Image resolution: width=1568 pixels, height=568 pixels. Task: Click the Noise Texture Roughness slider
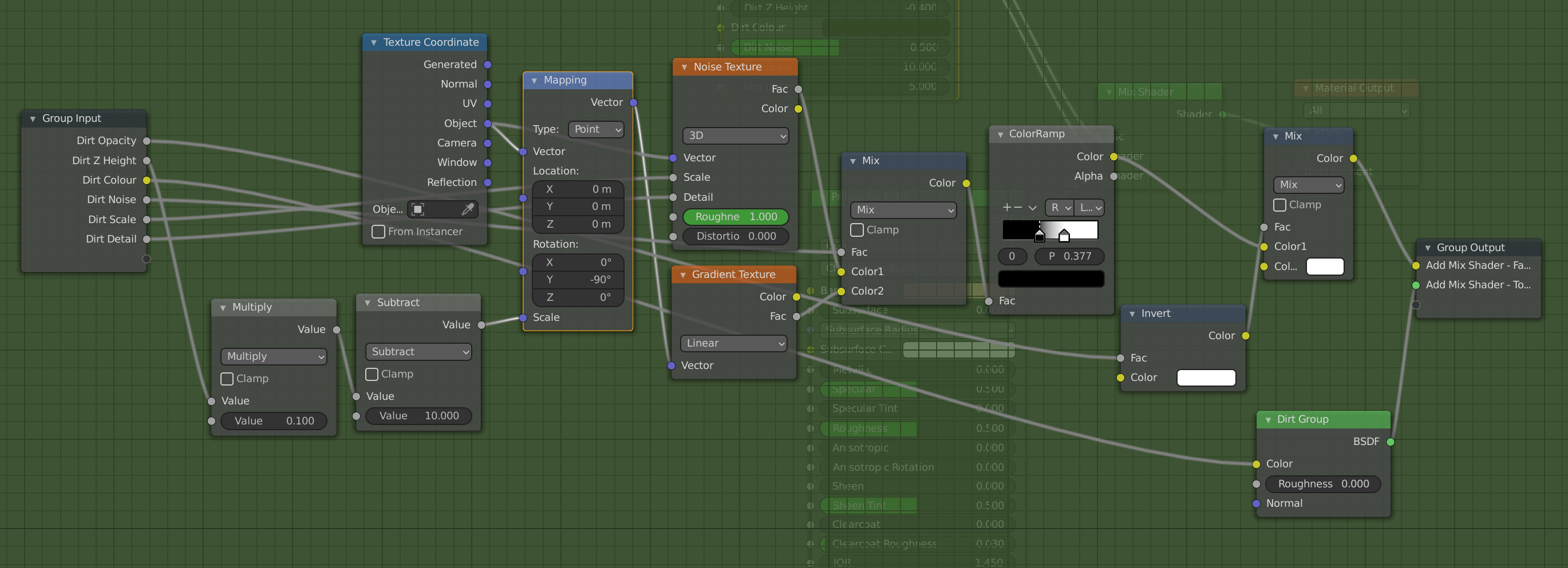[x=735, y=216]
